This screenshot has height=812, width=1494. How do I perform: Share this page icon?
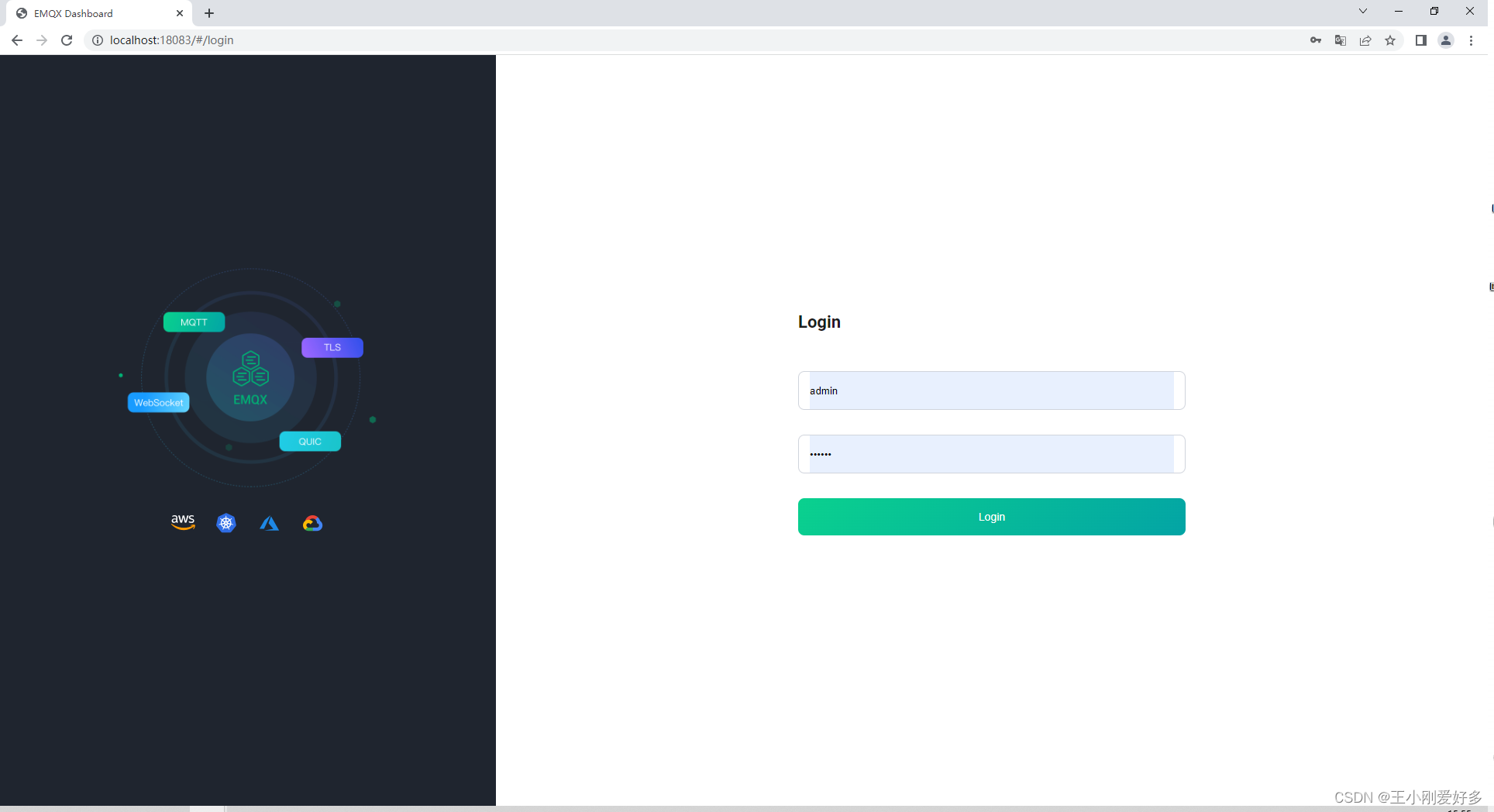point(1365,40)
